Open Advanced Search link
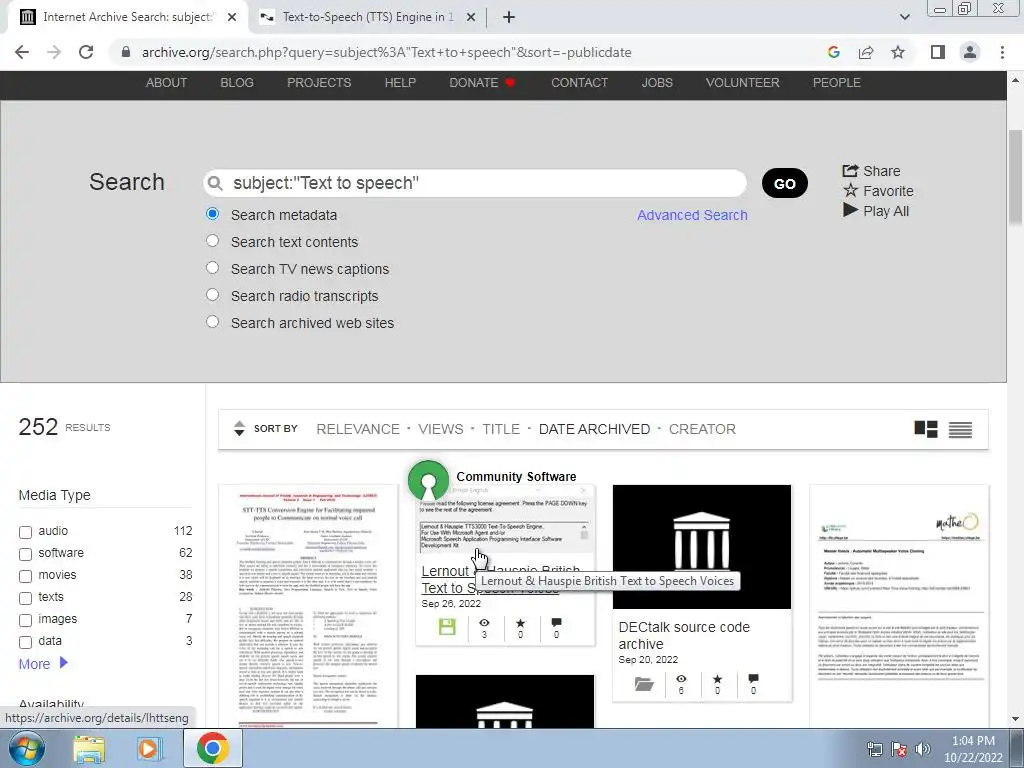Viewport: 1024px width, 768px height. click(x=692, y=215)
